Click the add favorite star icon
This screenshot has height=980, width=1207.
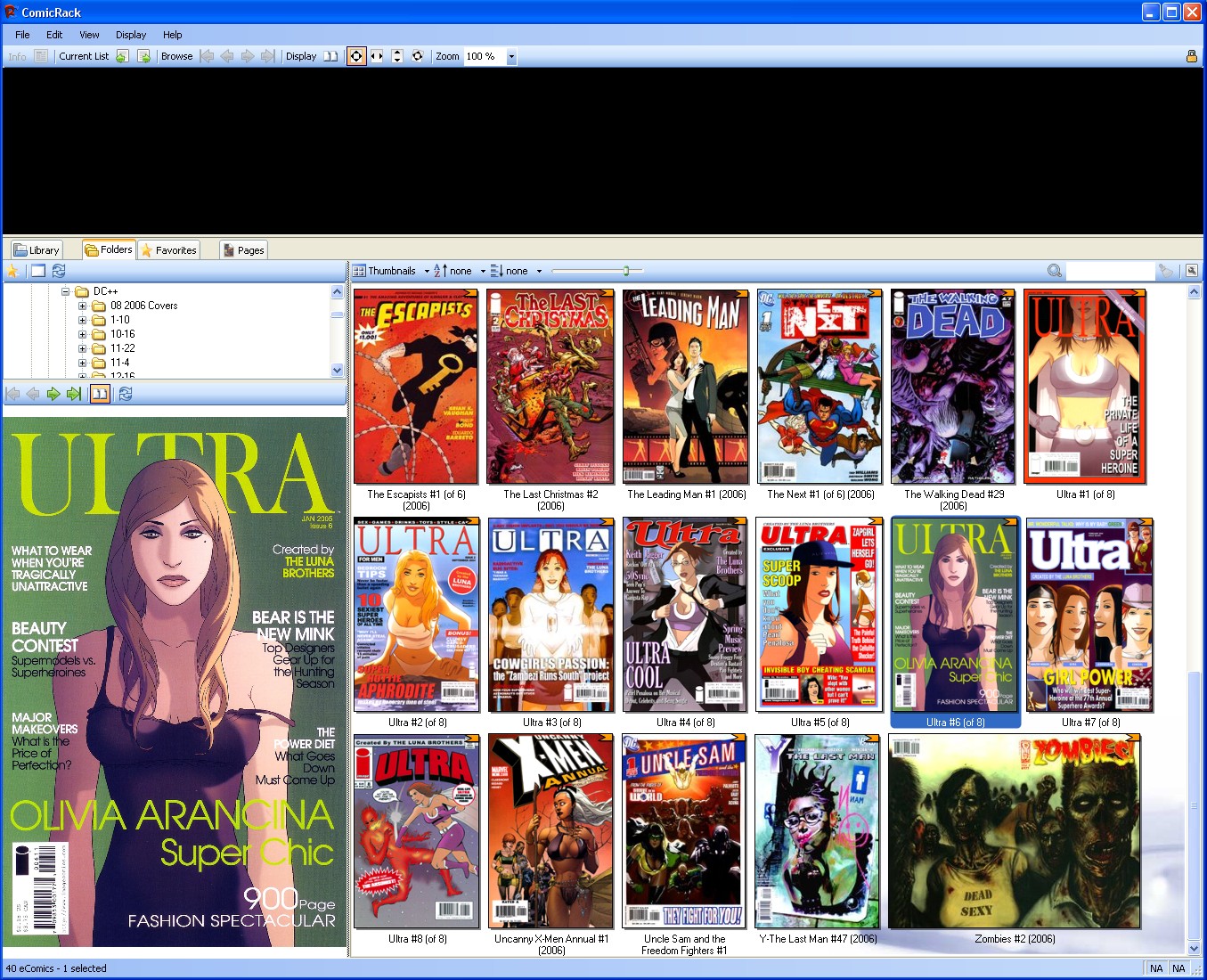click(x=13, y=271)
